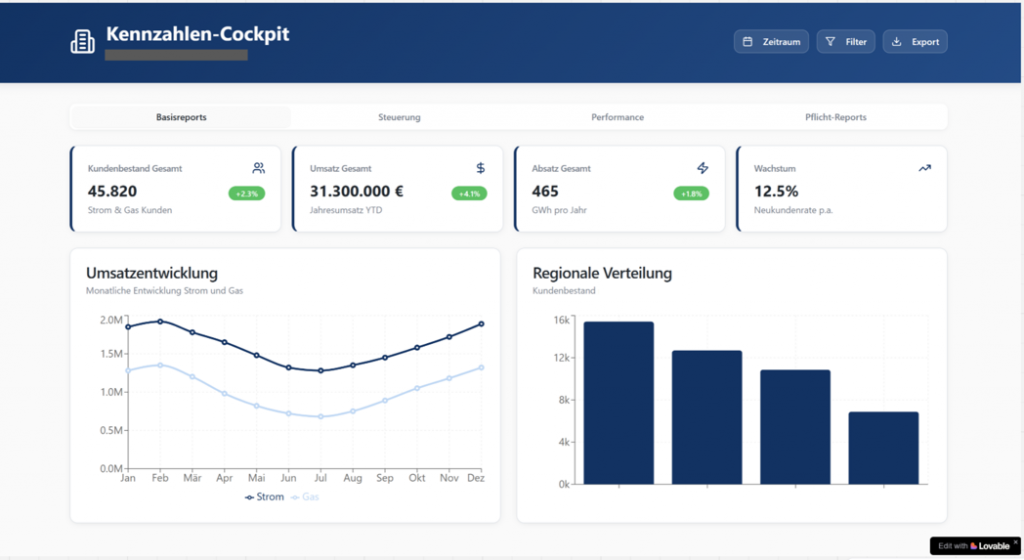1024x560 pixels.
Task: Open the Zeitraum date range picker
Action: (771, 42)
